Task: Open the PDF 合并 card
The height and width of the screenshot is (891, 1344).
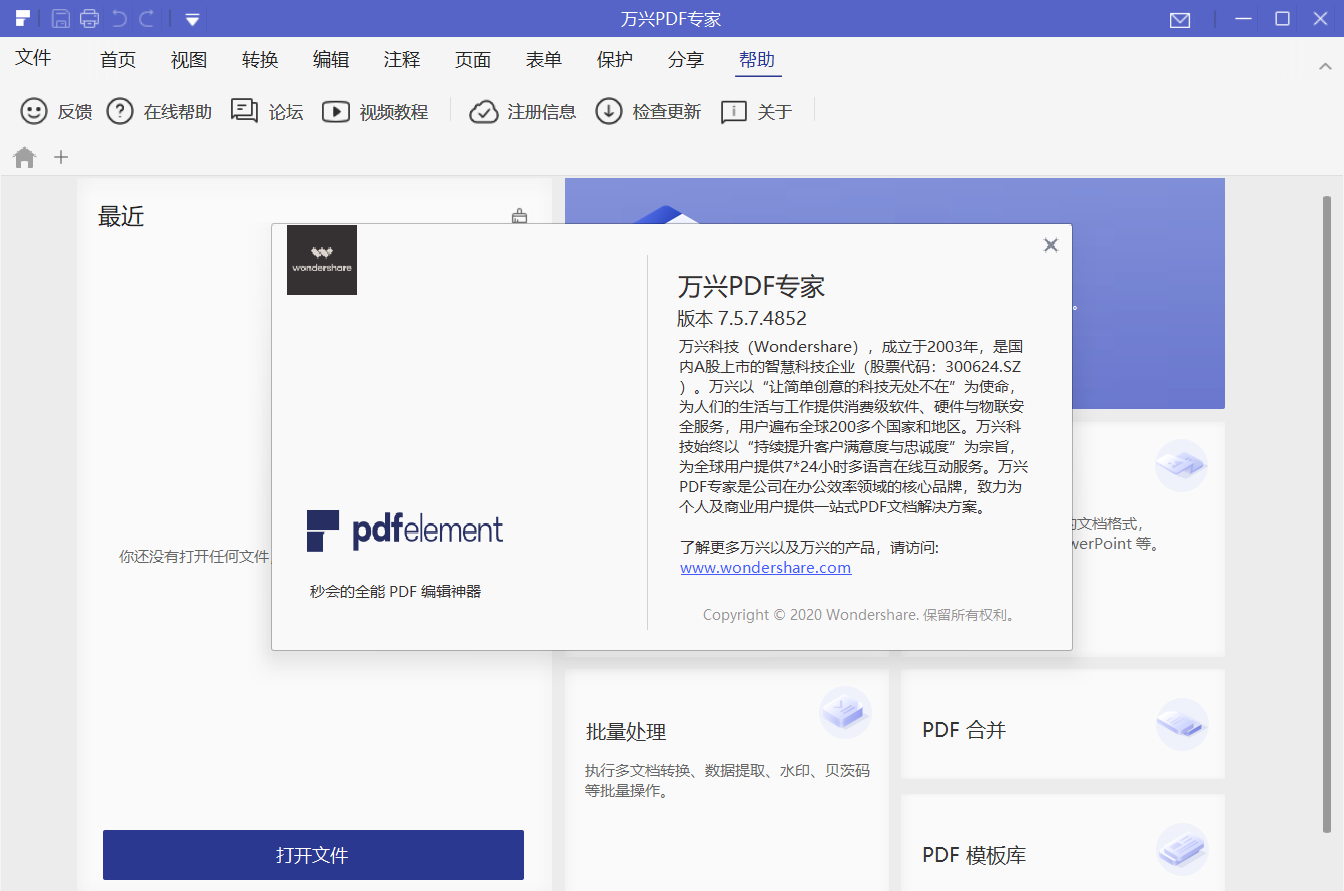Action: point(1063,724)
